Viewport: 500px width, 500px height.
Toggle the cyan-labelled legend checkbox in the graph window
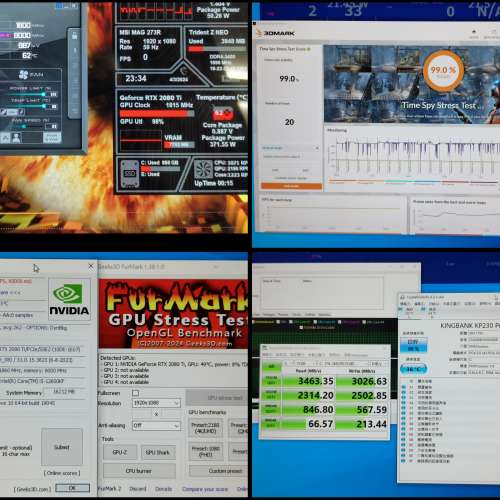point(315,322)
